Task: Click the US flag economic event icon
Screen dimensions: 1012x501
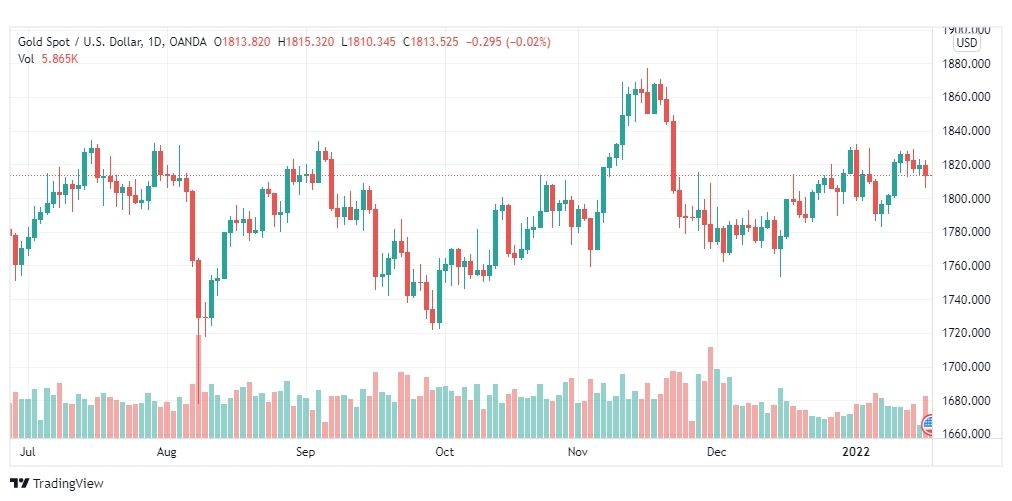Action: coord(929,424)
